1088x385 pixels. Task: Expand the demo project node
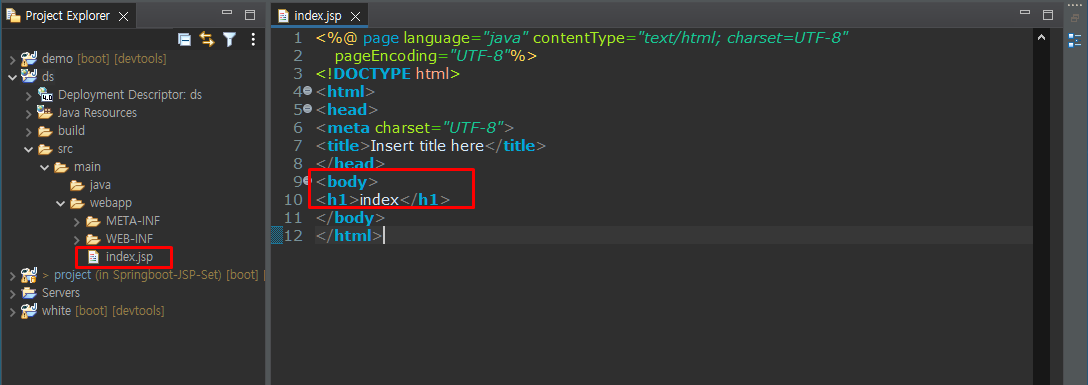click(x=12, y=59)
